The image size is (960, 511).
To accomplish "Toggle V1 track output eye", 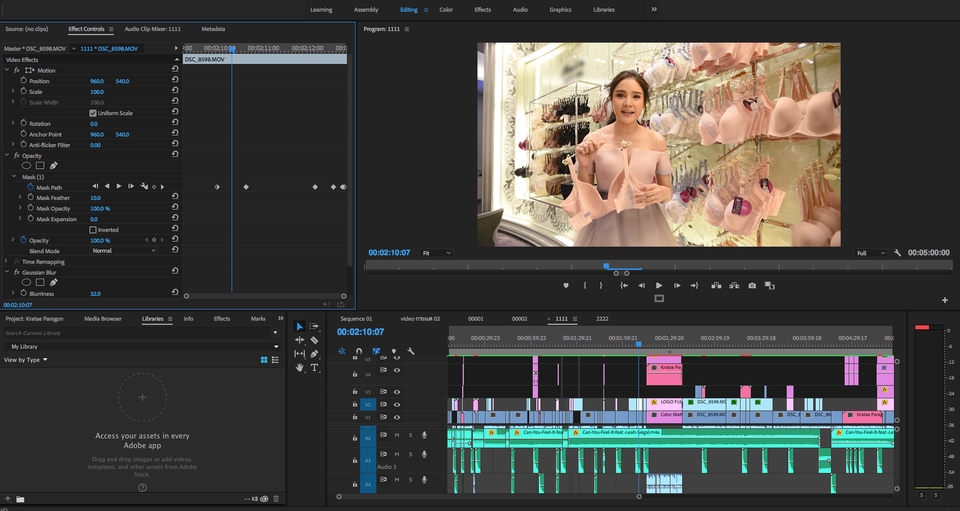I will tap(397, 417).
